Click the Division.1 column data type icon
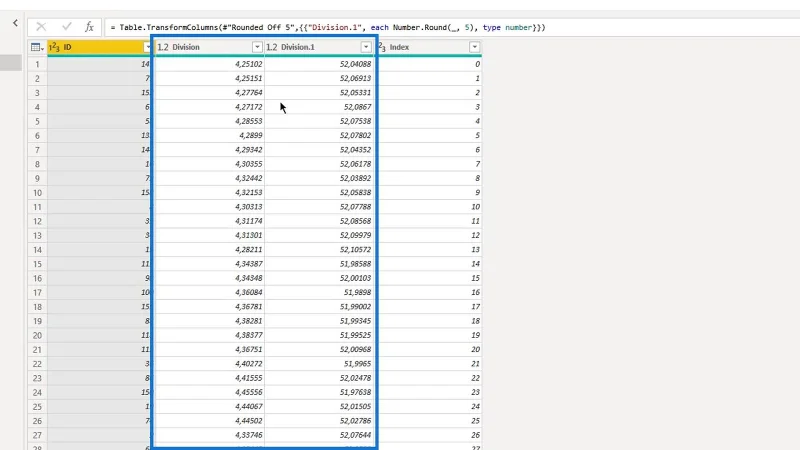 tap(271, 47)
